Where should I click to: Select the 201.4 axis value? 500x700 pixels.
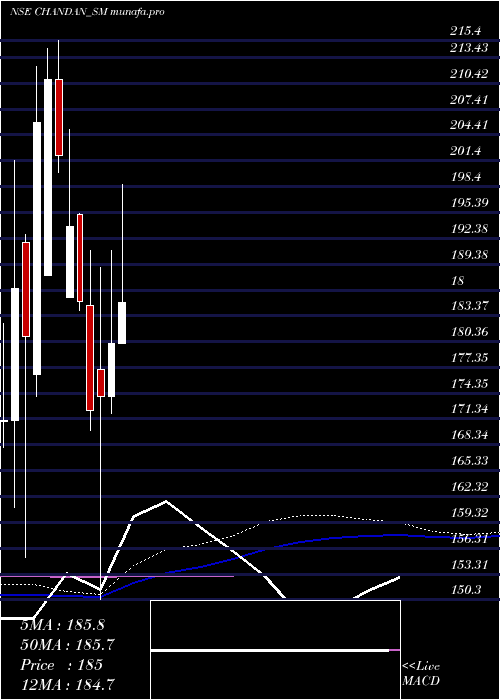coord(466,151)
